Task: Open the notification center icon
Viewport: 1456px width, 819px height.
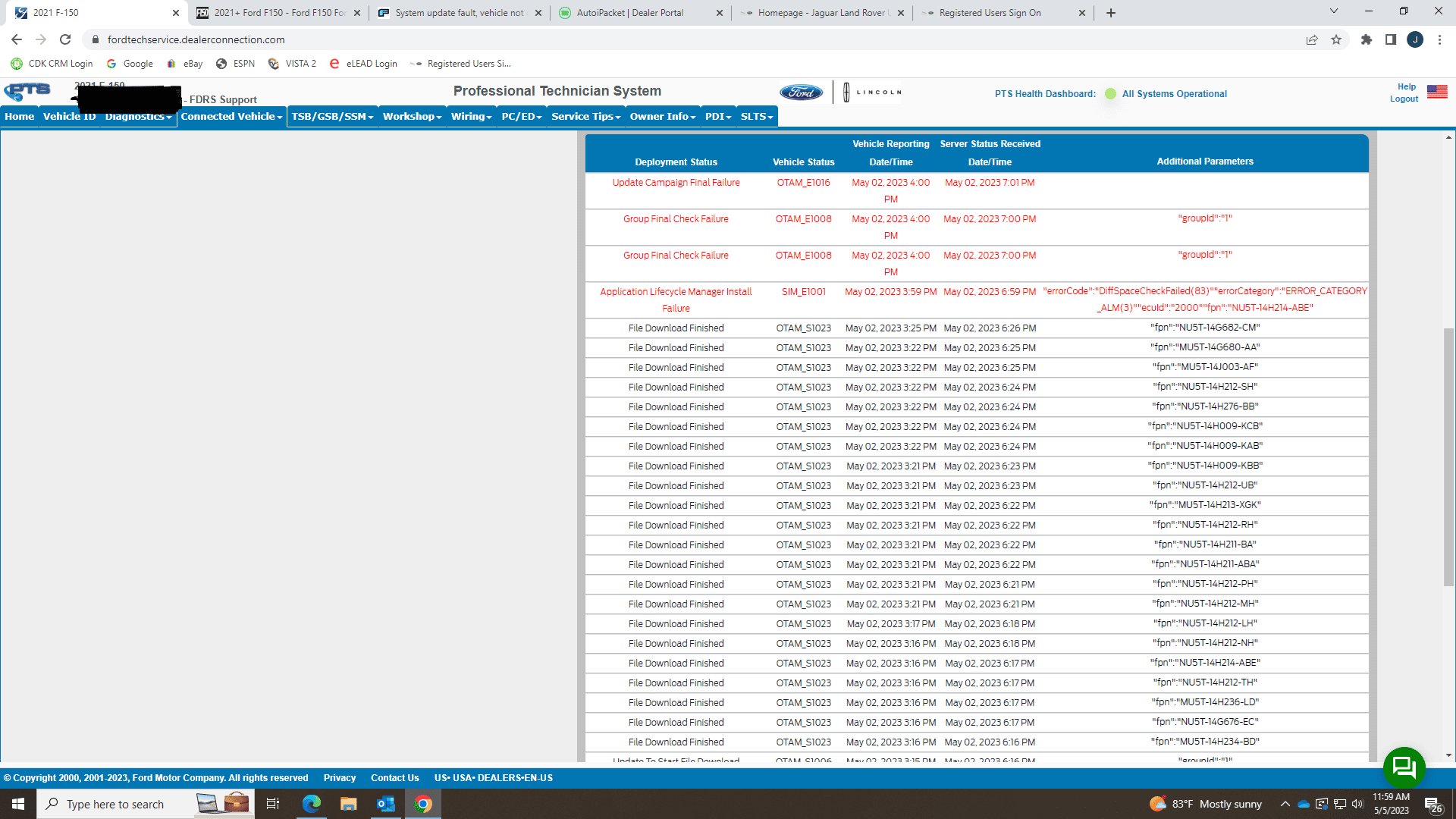Action: click(1433, 804)
